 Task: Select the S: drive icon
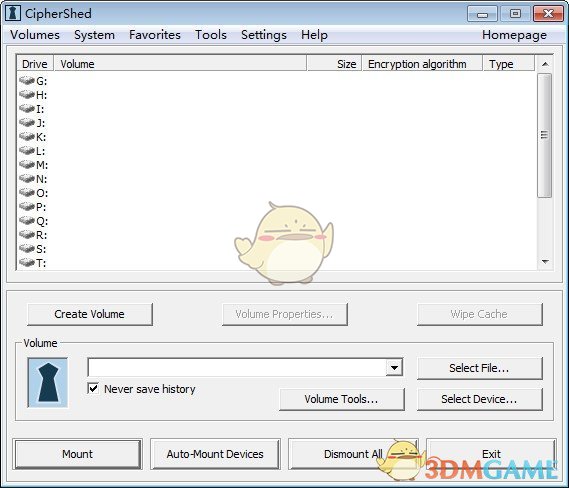point(27,249)
